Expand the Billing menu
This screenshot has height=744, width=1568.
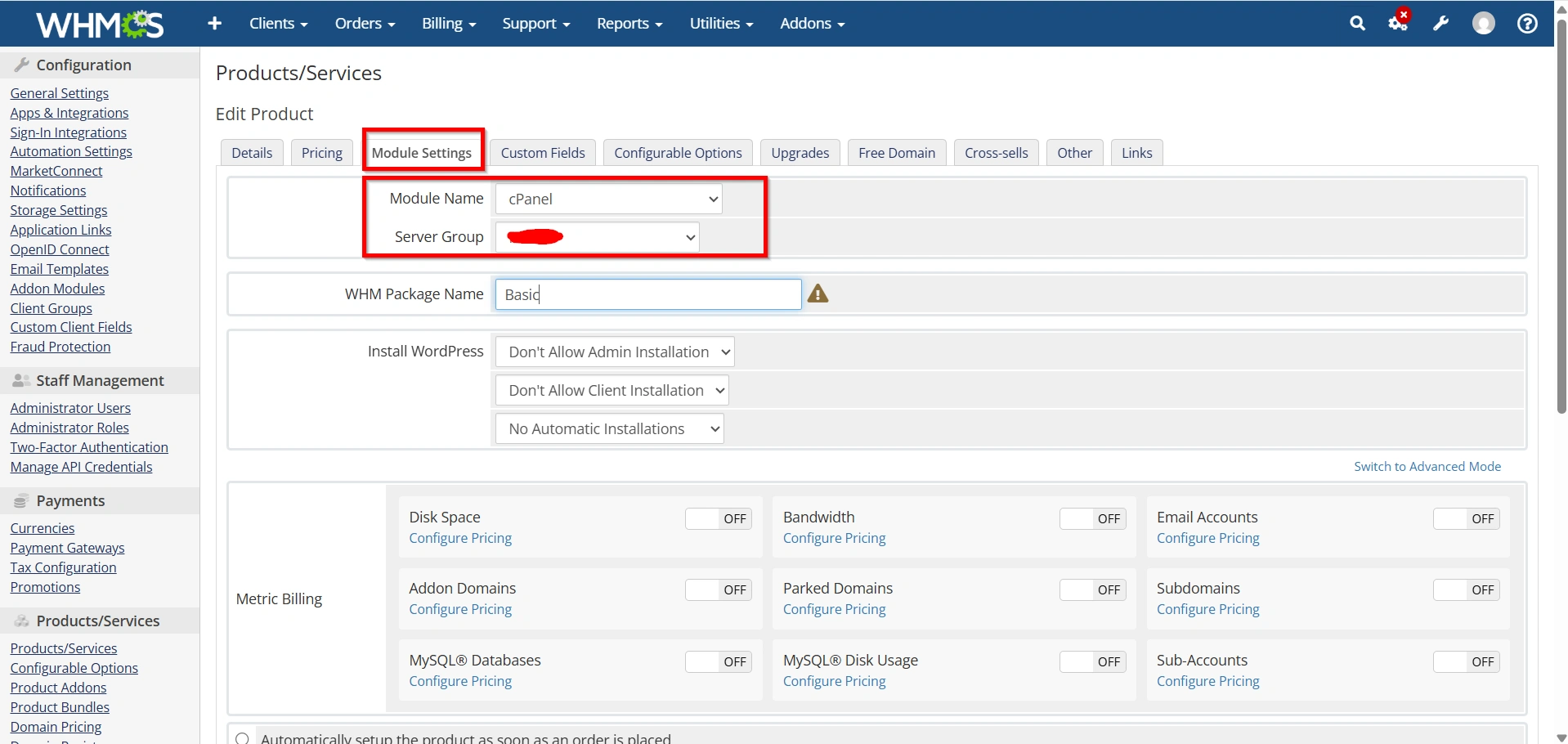coord(449,24)
